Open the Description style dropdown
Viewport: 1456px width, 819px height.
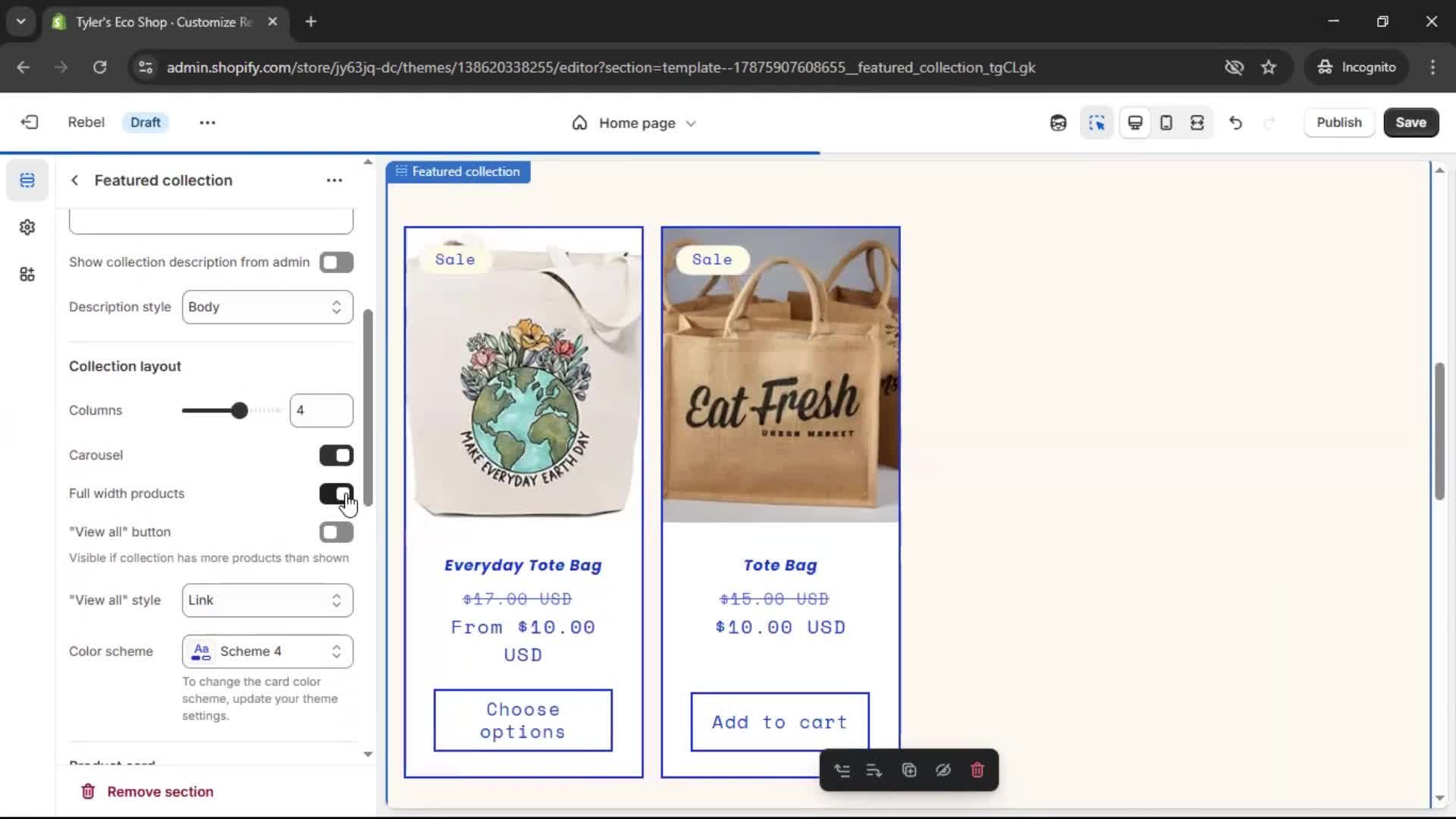(267, 307)
